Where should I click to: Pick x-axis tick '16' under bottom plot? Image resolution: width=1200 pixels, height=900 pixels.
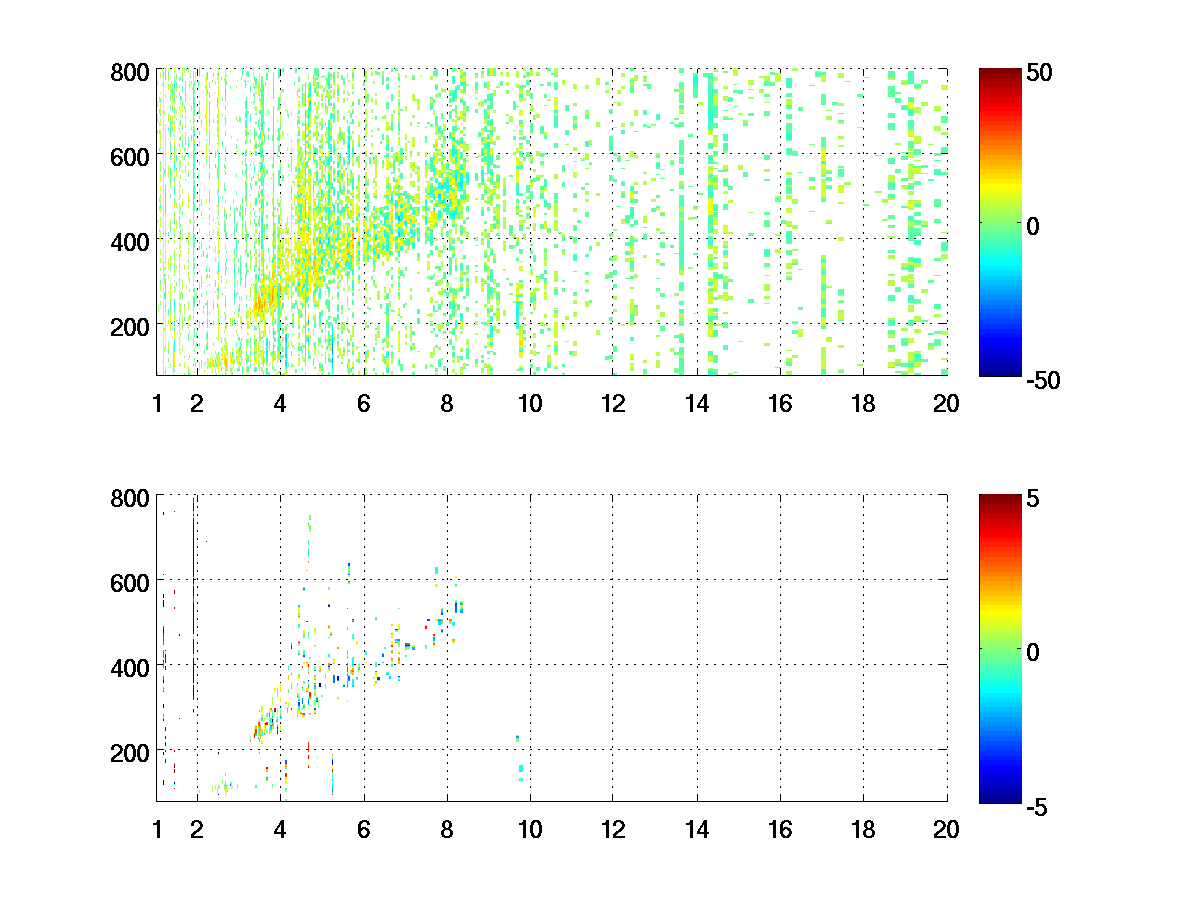tap(780, 829)
